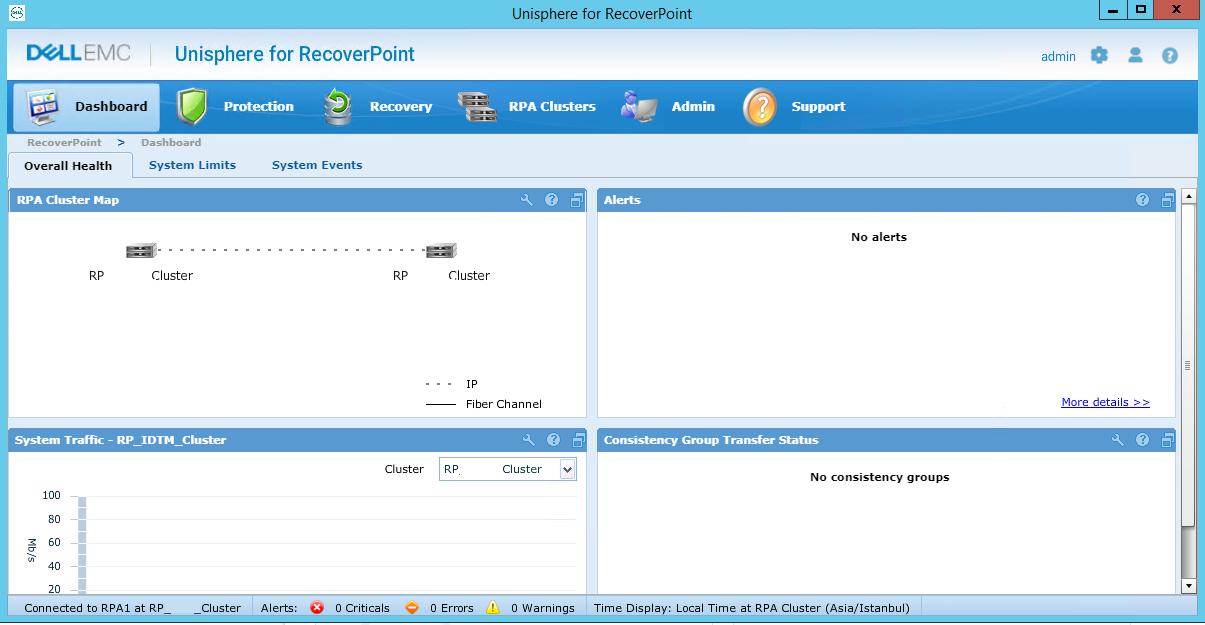Click the '0 Errors' count text

452,607
